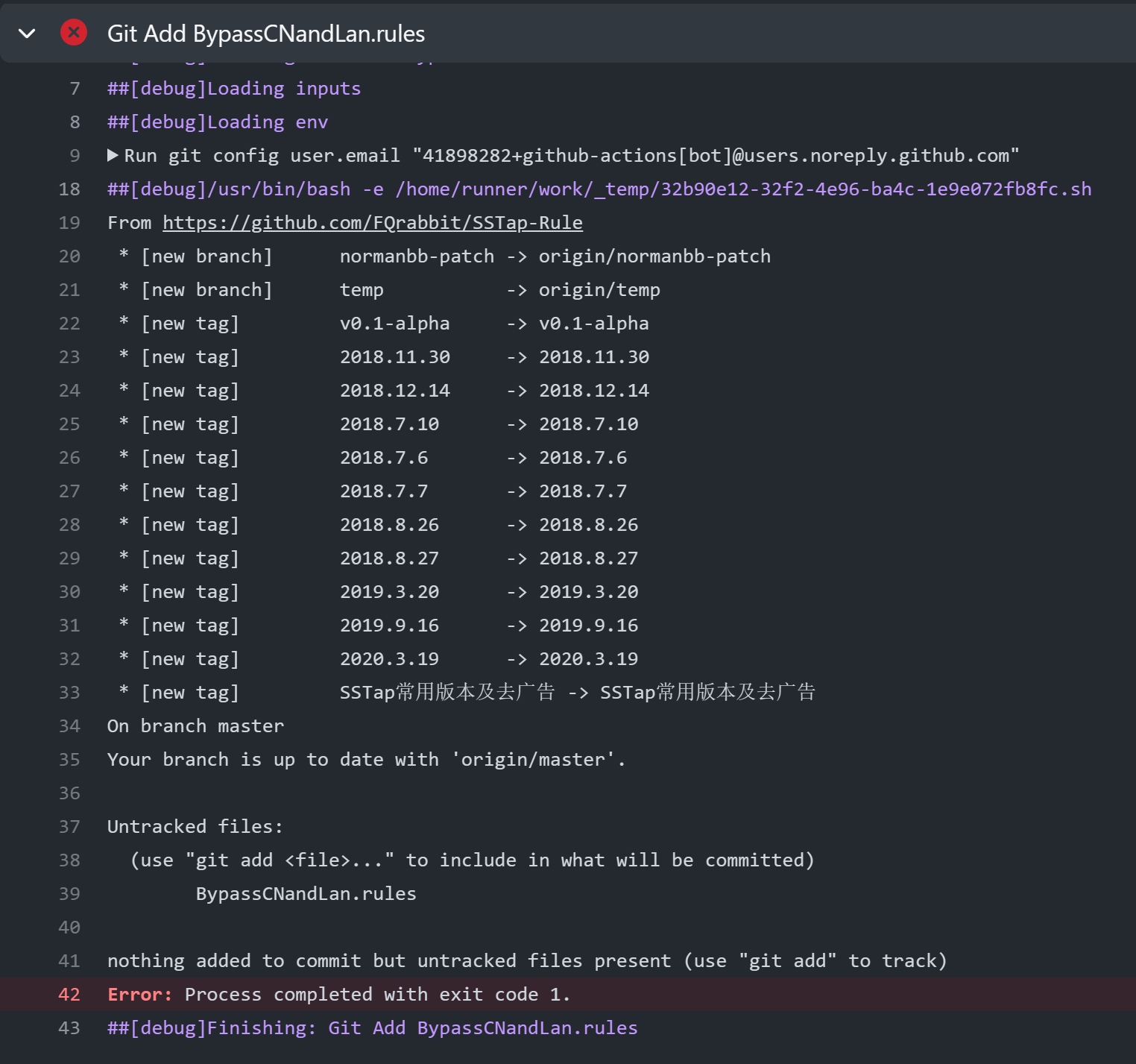1136x1064 pixels.
Task: Select line number 7 beside debug Loading inputs
Action: pos(73,88)
